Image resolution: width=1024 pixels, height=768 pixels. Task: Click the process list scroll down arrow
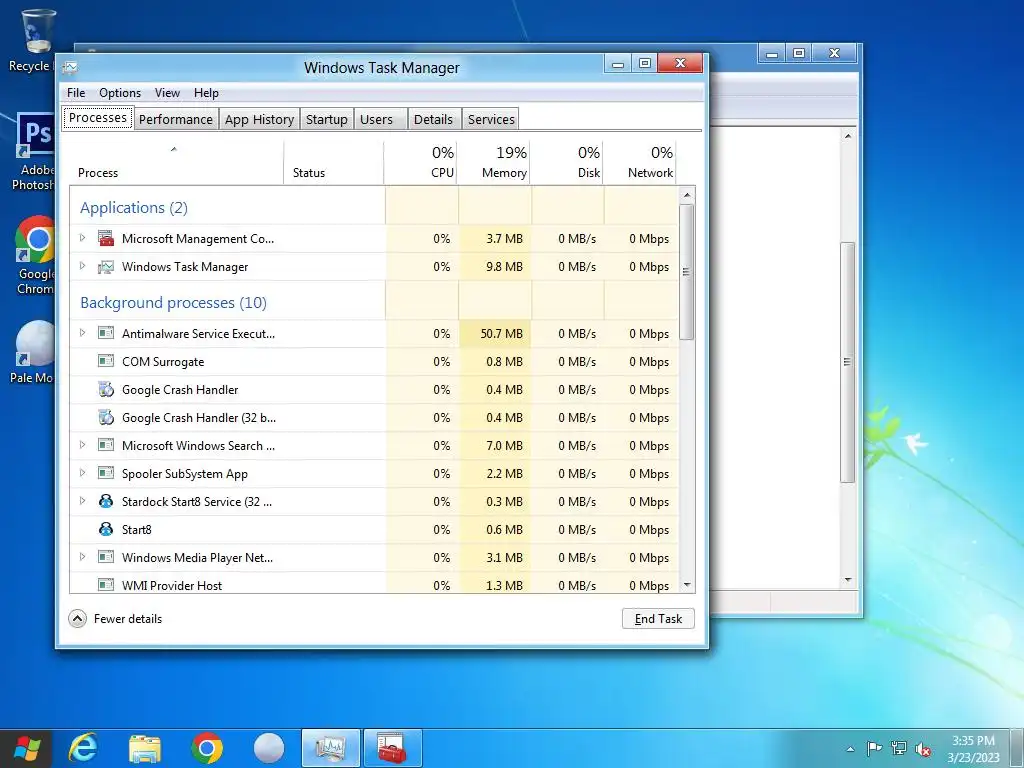tap(686, 585)
